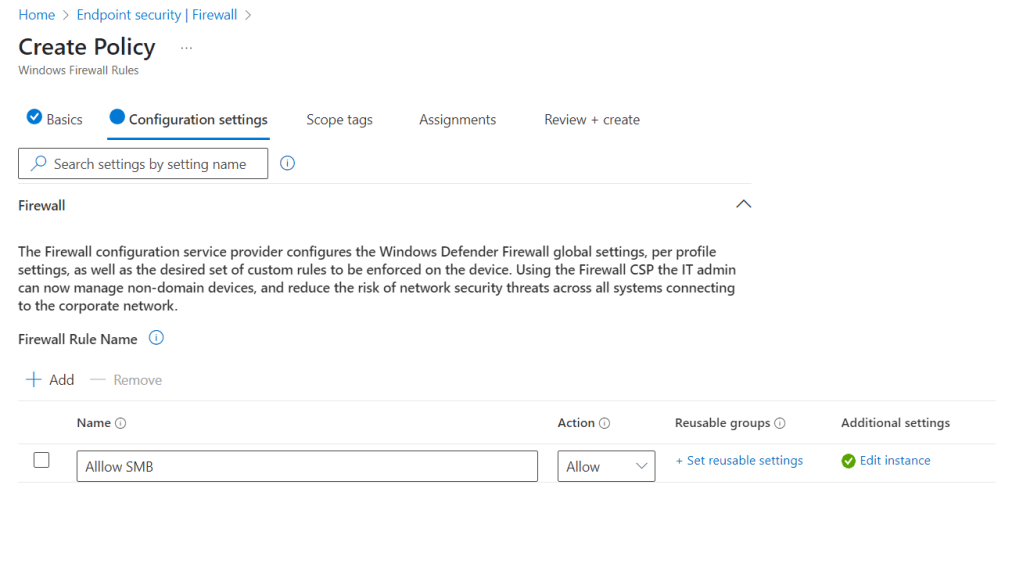Screen dimensions: 1023x578
Task: Click the Alllow SMB name text field
Action: tap(307, 466)
